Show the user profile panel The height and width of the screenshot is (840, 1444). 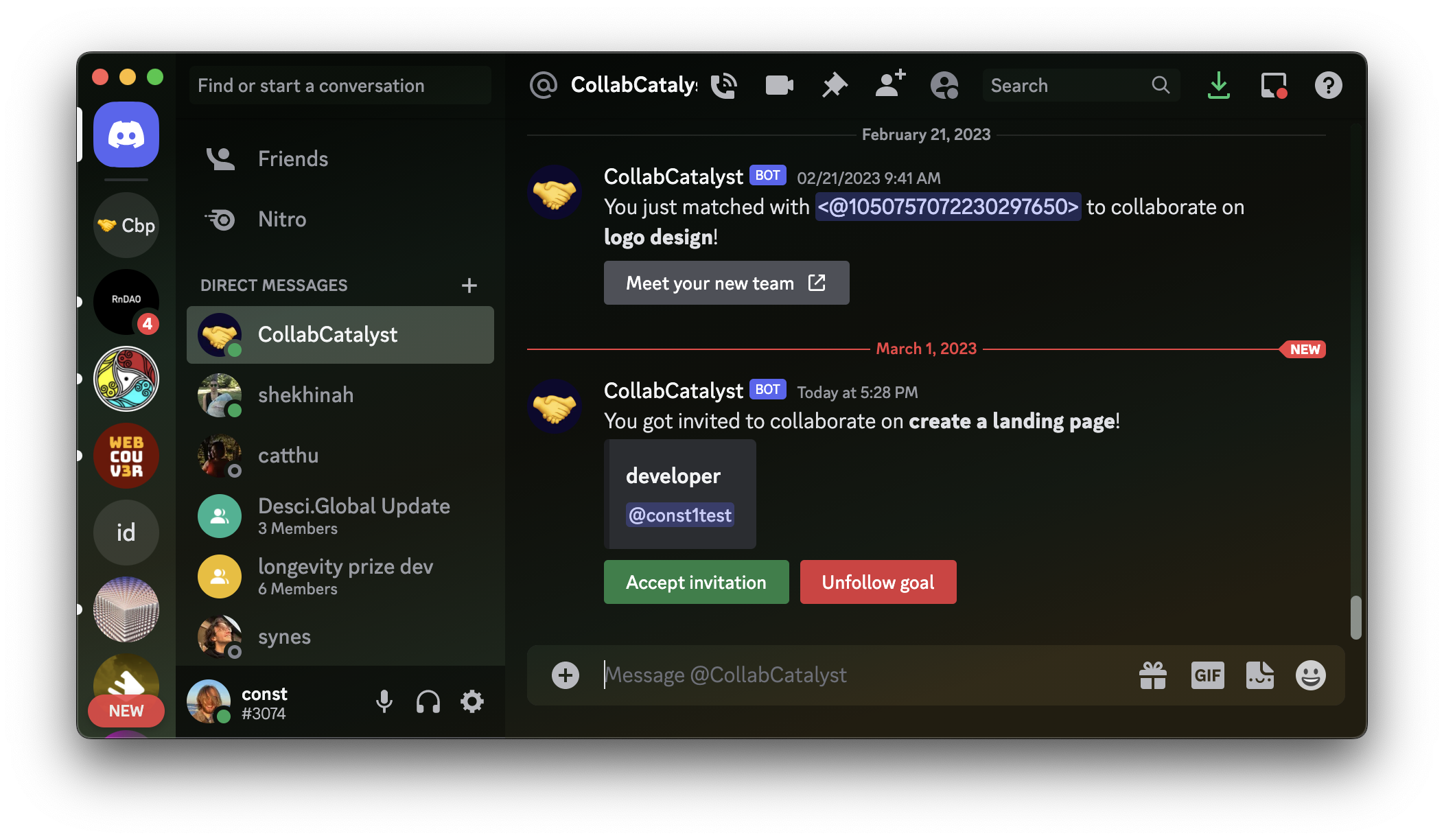click(944, 86)
